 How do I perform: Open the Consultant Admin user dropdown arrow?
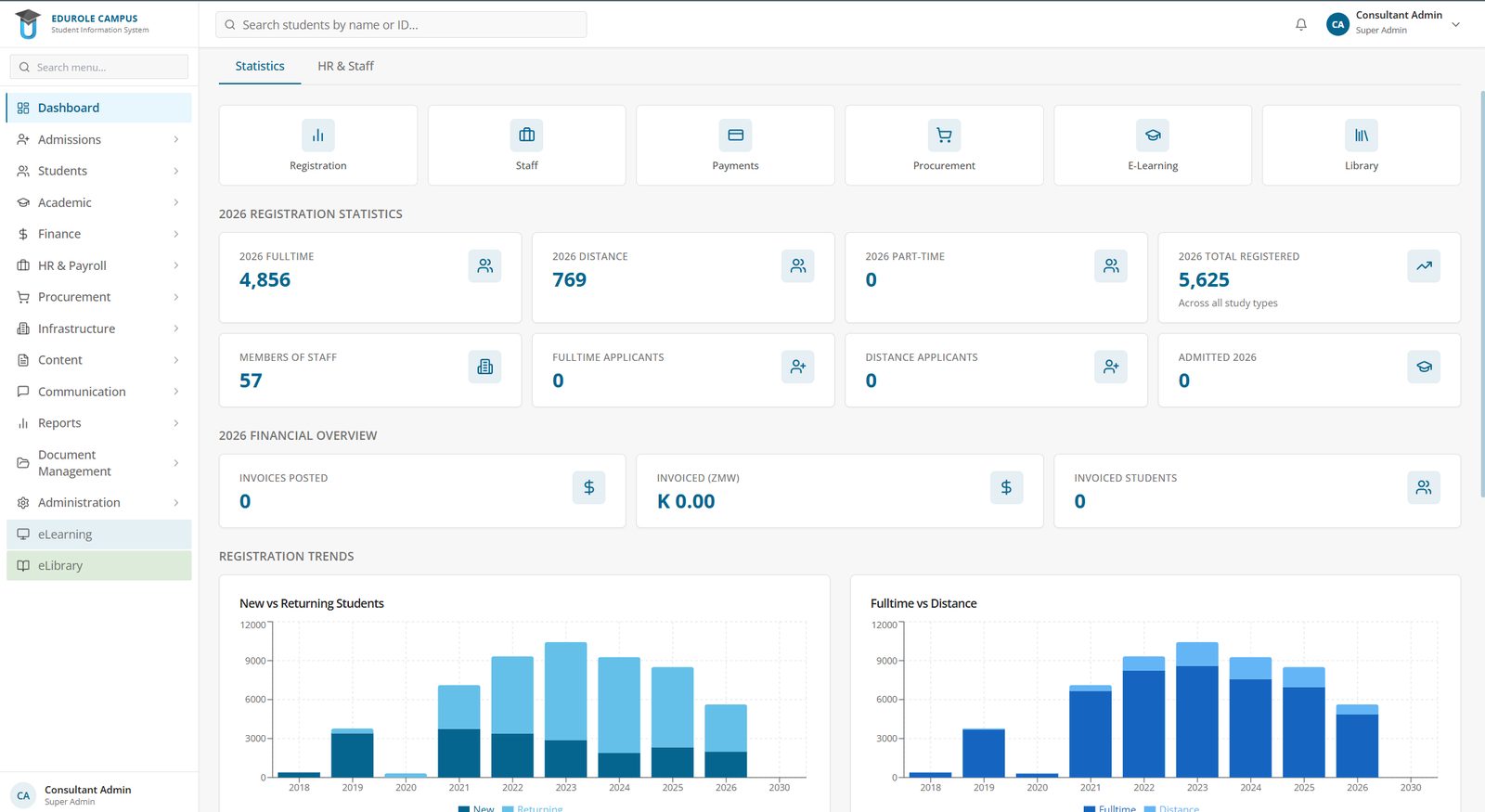click(x=1455, y=25)
